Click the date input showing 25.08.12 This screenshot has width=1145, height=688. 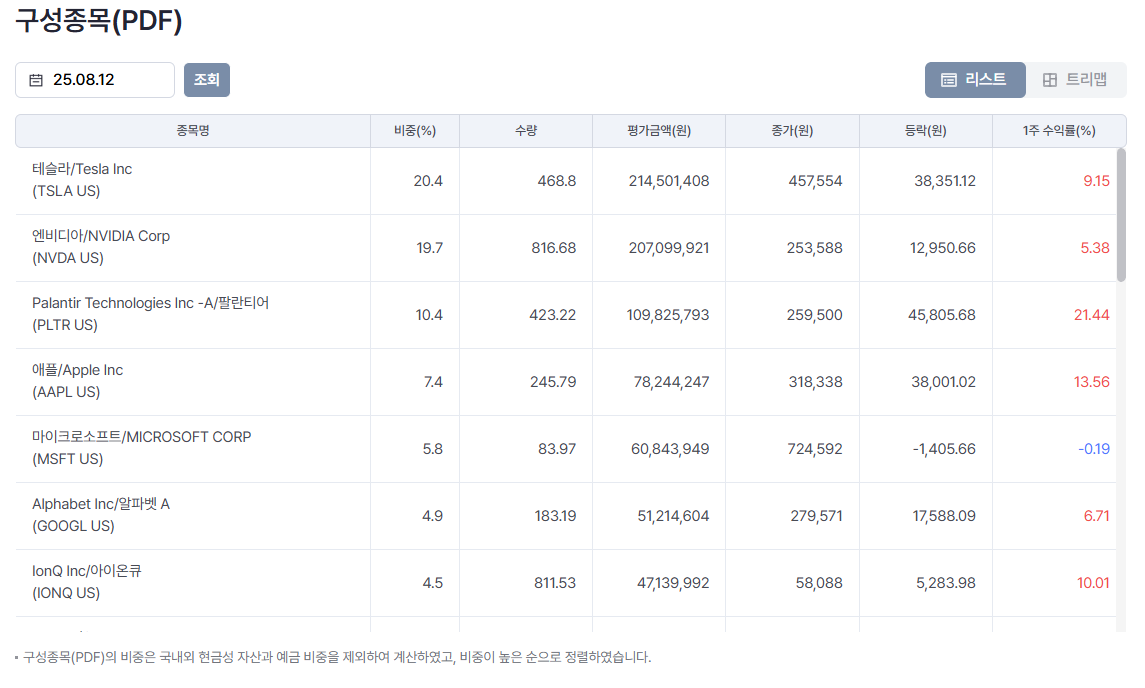click(x=95, y=80)
